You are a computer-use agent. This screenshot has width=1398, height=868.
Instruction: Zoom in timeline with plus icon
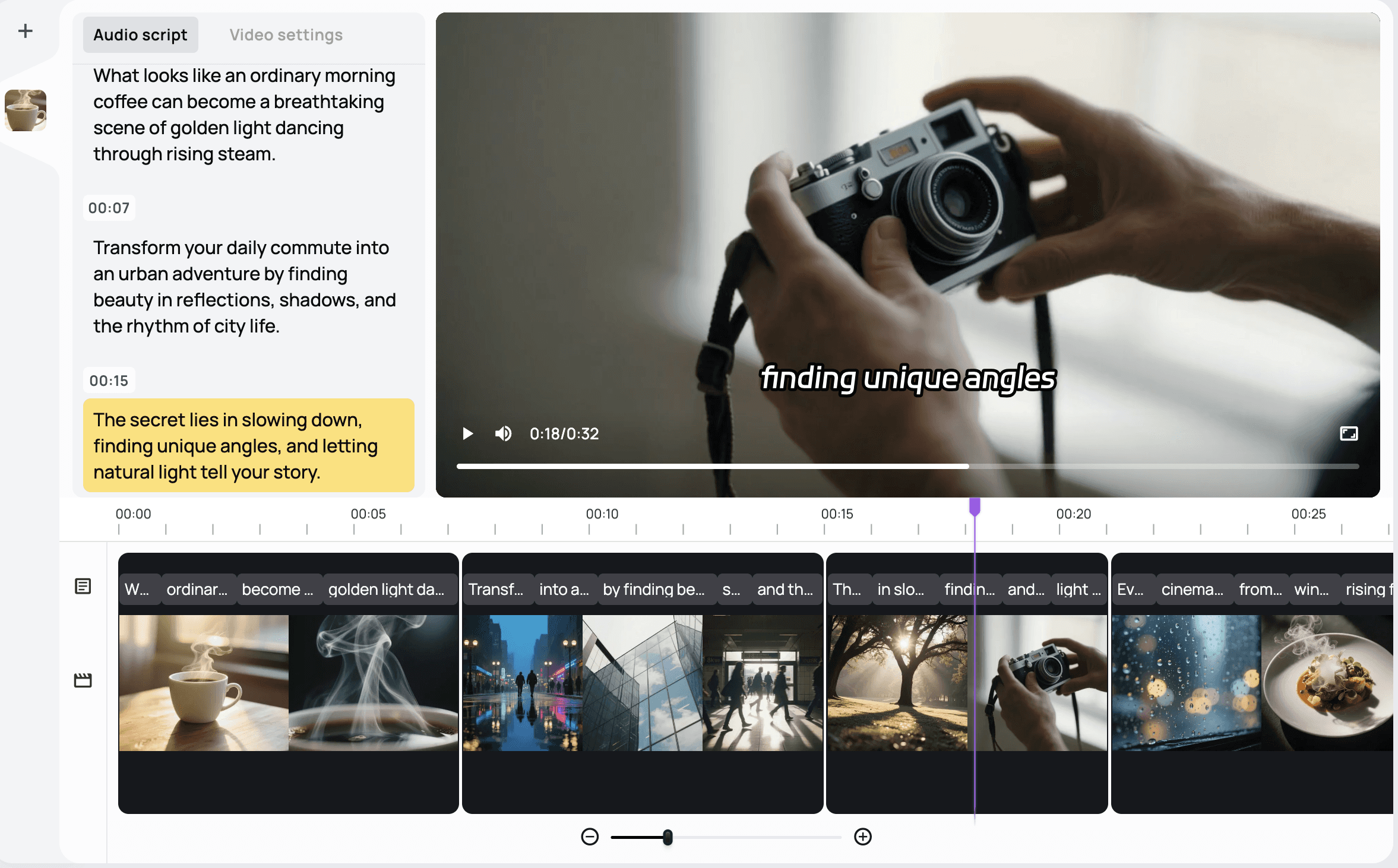coord(863,837)
